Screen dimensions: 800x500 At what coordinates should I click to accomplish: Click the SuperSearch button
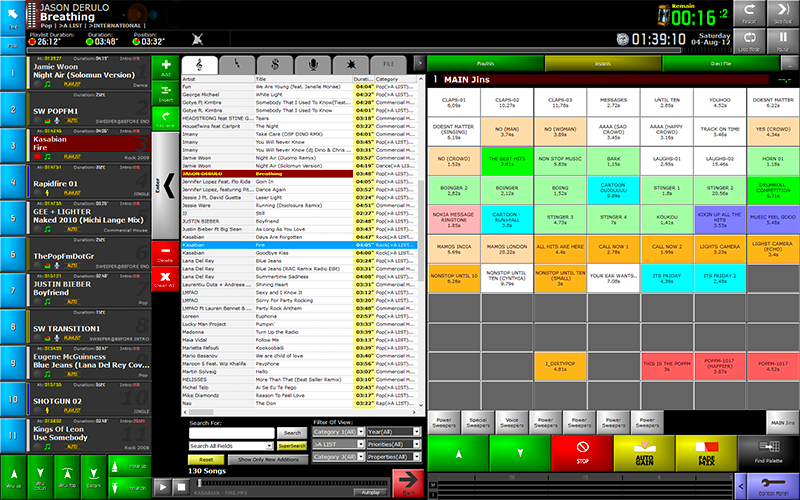(292, 446)
